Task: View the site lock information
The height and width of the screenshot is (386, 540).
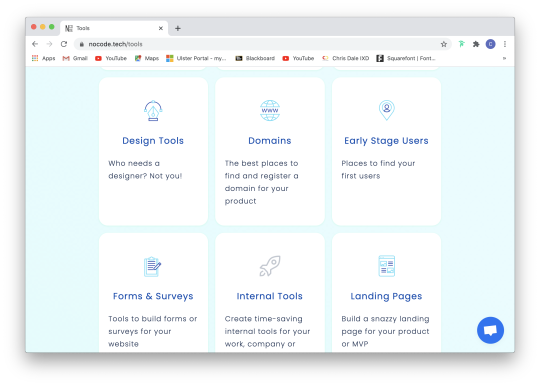Action: [x=82, y=44]
